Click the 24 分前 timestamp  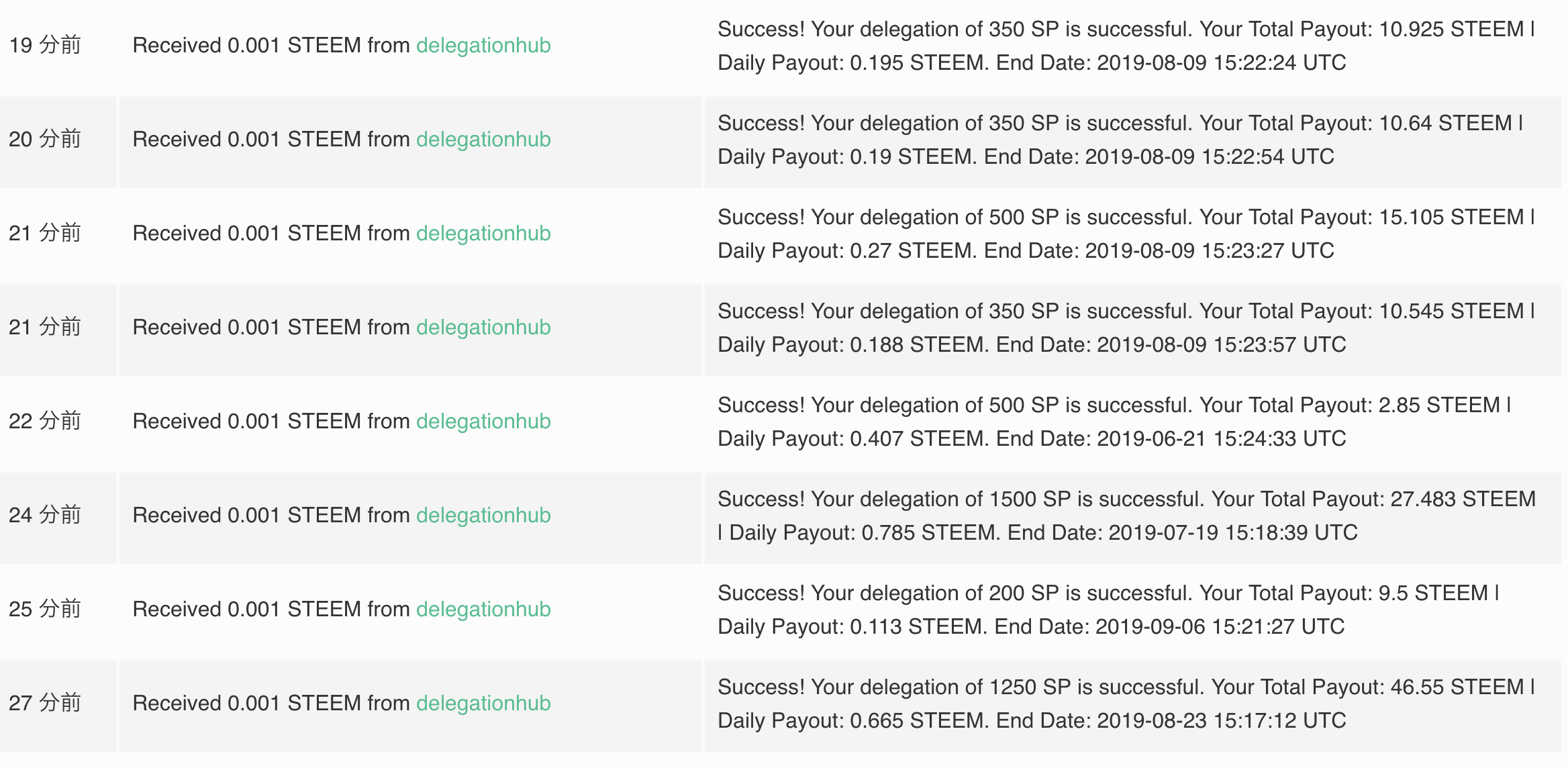tap(45, 516)
